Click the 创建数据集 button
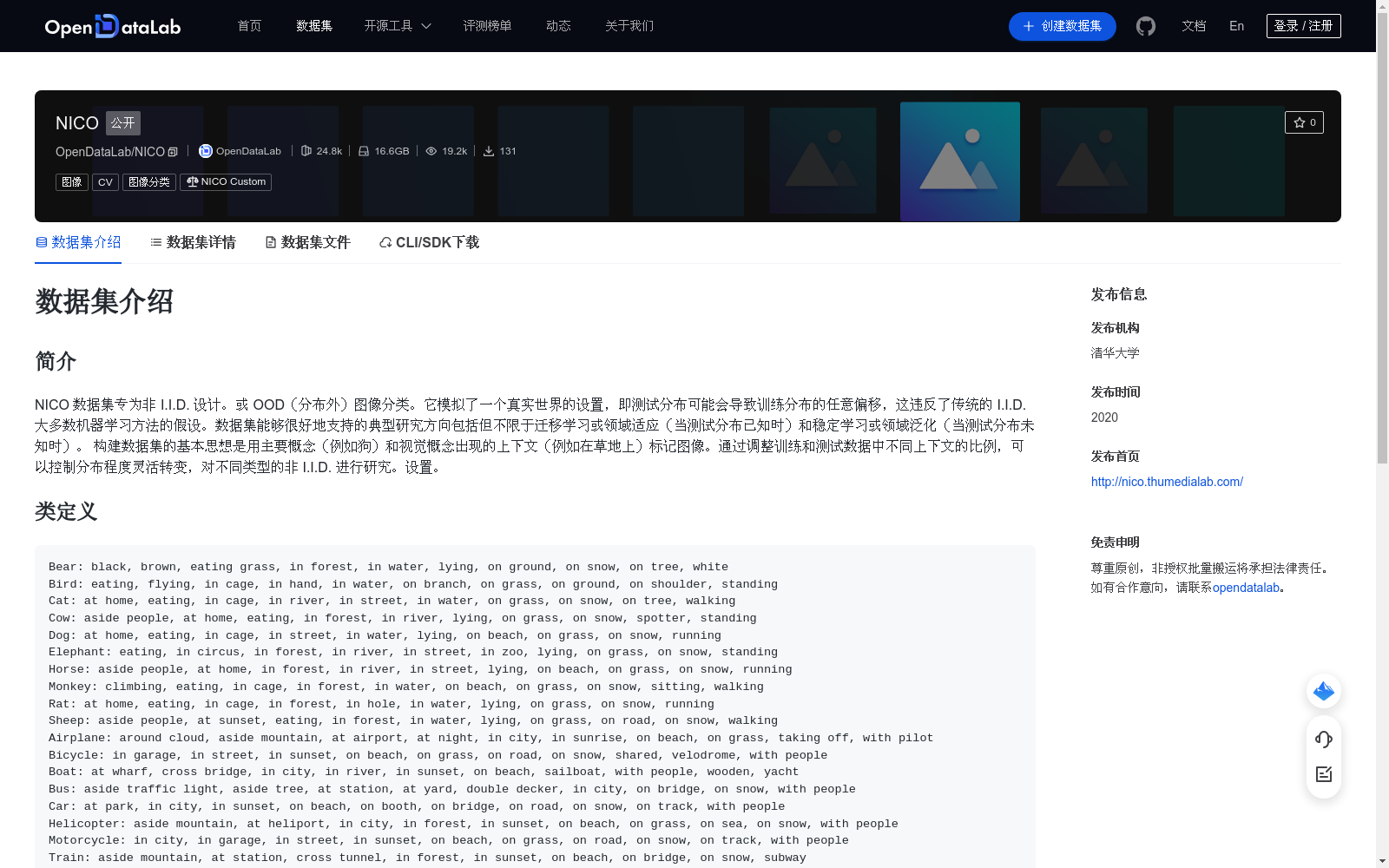 click(x=1062, y=26)
